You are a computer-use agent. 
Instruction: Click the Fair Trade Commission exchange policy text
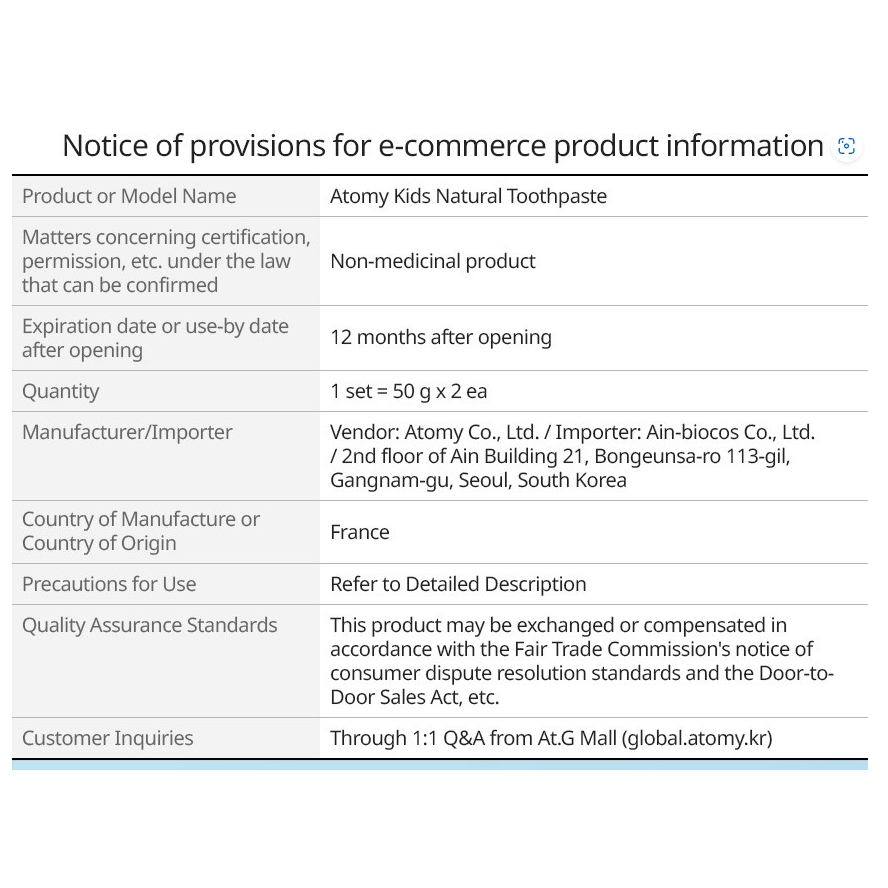pyautogui.click(x=580, y=661)
